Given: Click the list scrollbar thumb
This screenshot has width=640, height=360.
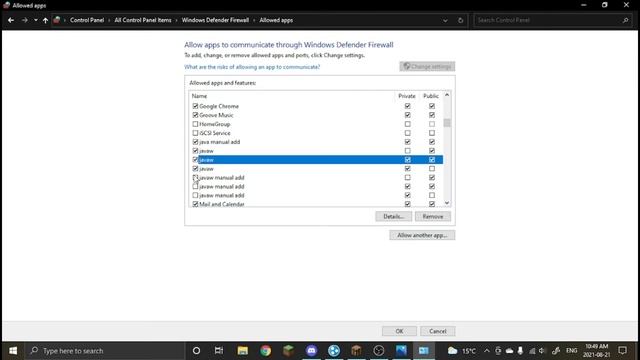Looking at the screenshot, I should pyautogui.click(x=447, y=123).
